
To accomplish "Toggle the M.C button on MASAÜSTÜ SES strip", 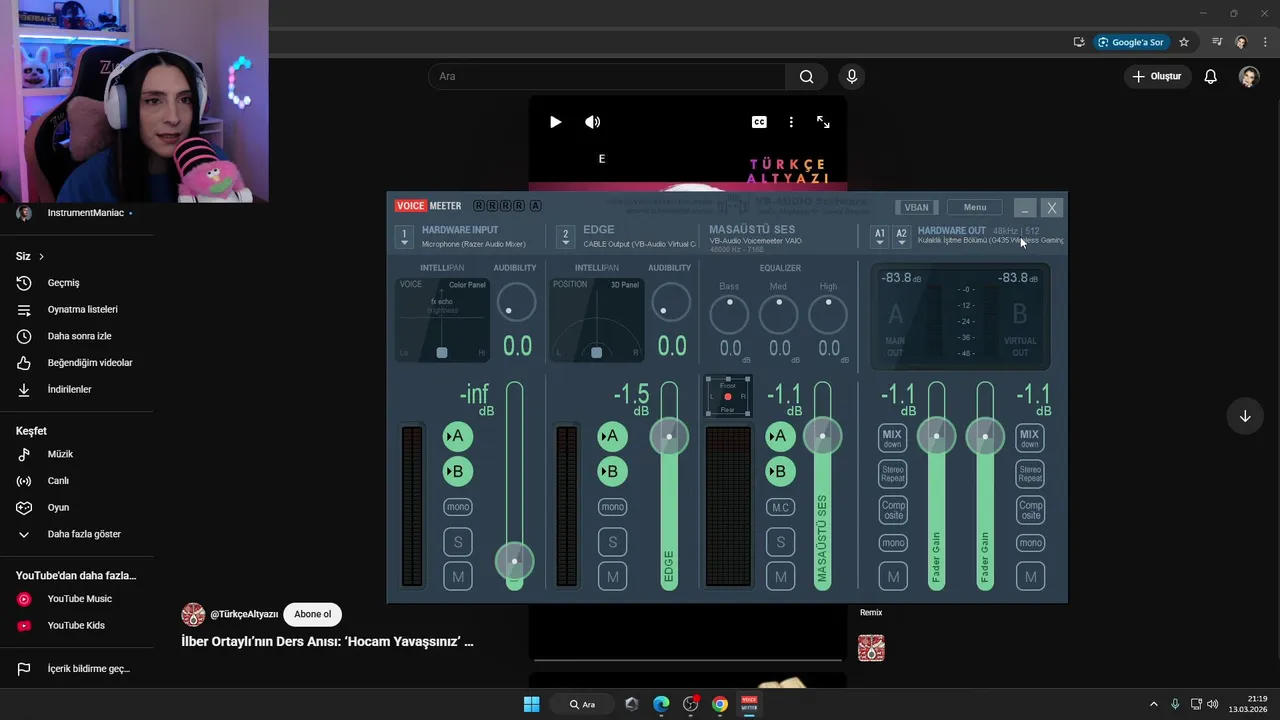I will point(781,507).
